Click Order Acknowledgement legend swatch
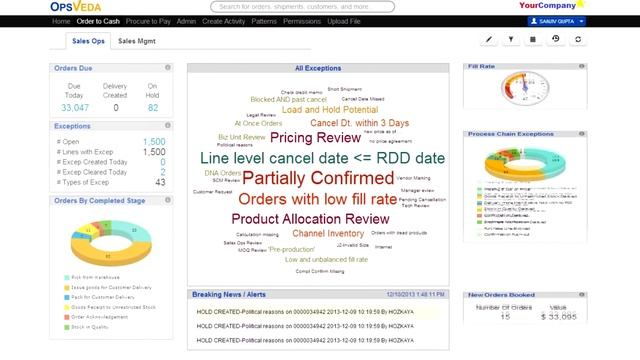This screenshot has width=640, height=360. point(67,317)
